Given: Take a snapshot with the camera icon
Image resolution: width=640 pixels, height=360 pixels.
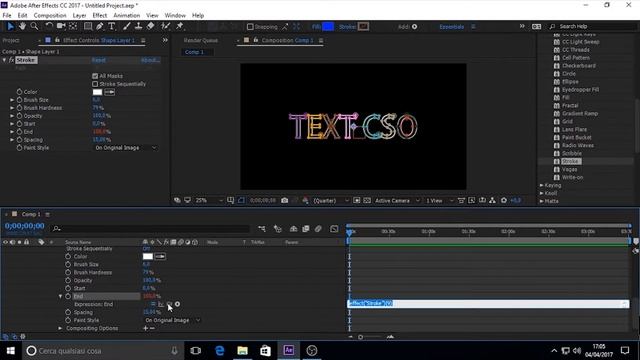Looking at the screenshot, I should 284,200.
